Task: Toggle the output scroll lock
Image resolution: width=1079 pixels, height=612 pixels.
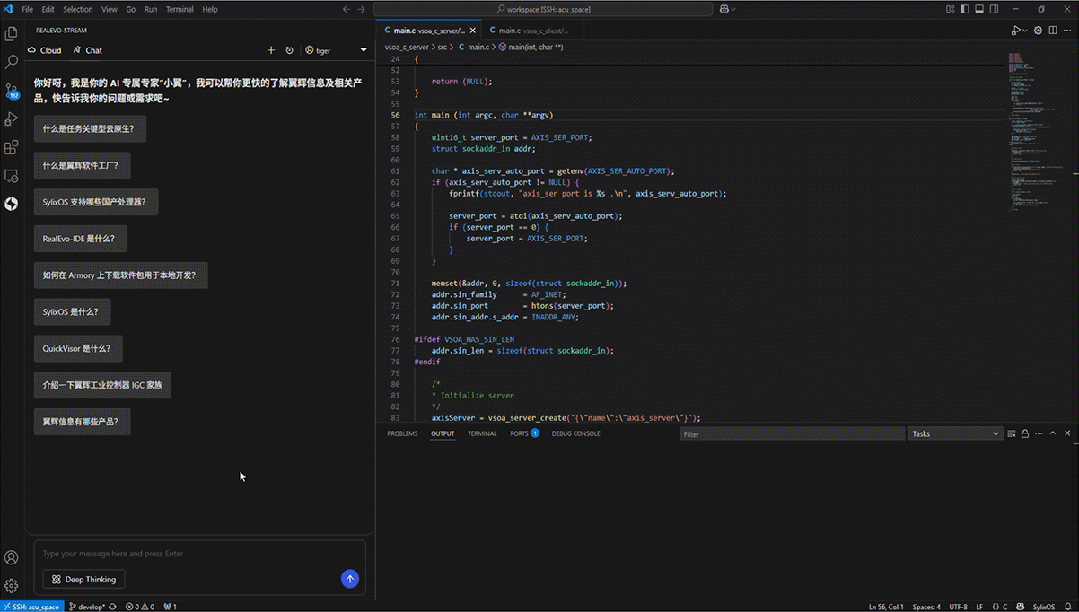Action: [x=1025, y=434]
